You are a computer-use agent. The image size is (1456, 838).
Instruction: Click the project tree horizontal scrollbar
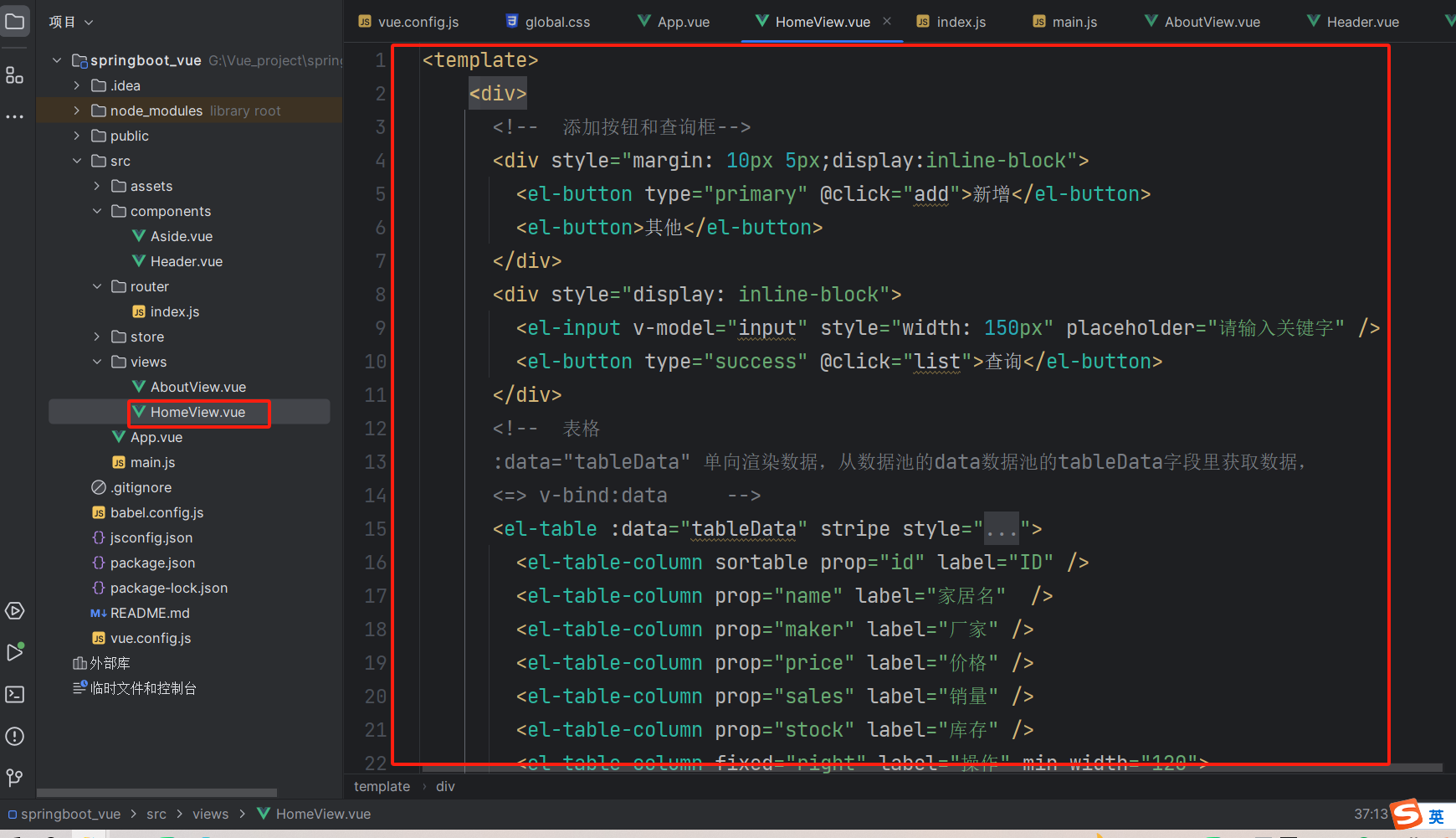click(156, 792)
